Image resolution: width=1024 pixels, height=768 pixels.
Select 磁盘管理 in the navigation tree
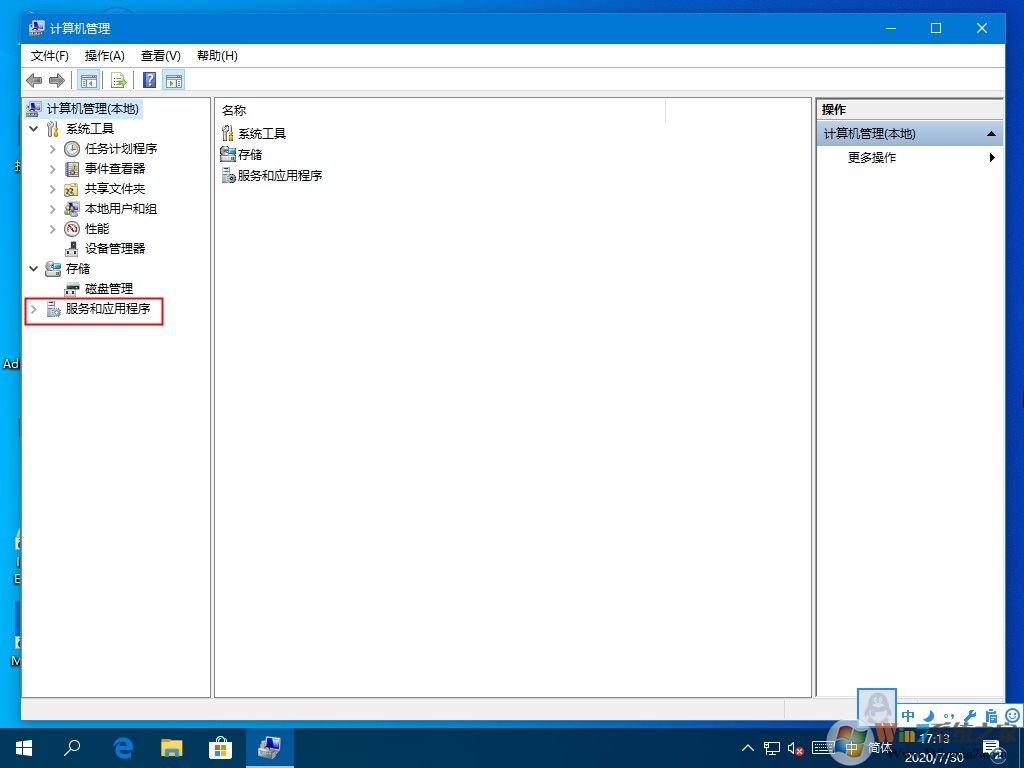click(x=111, y=290)
